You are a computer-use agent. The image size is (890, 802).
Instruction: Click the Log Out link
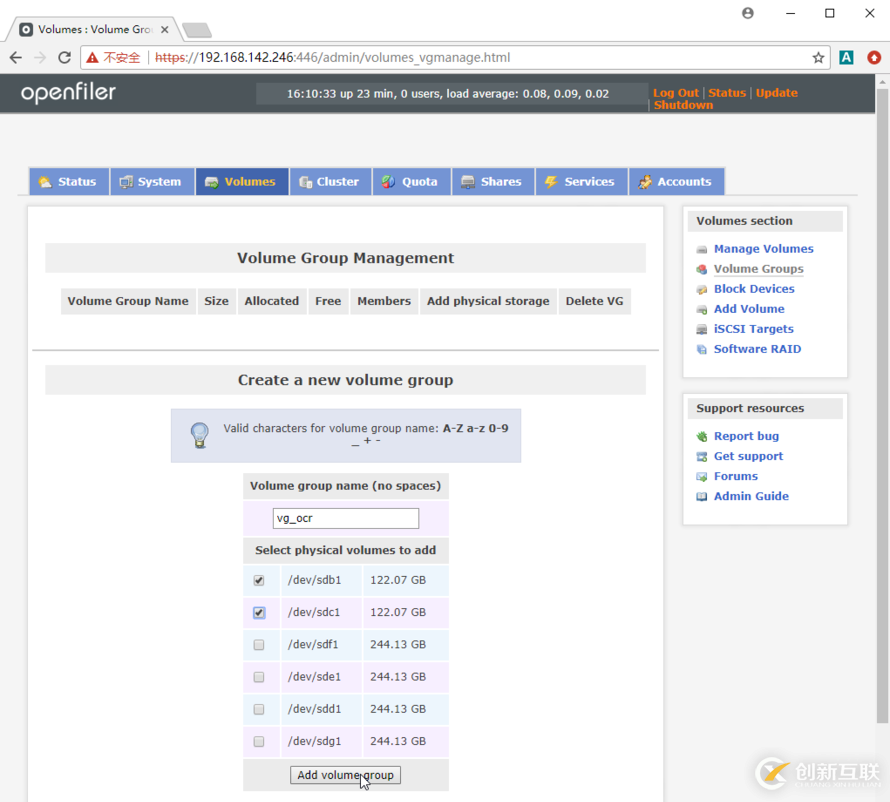(676, 93)
